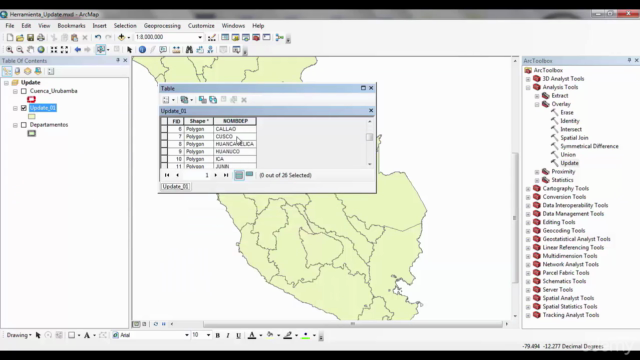
Task: Activate the Identify tool
Action: pos(142,50)
